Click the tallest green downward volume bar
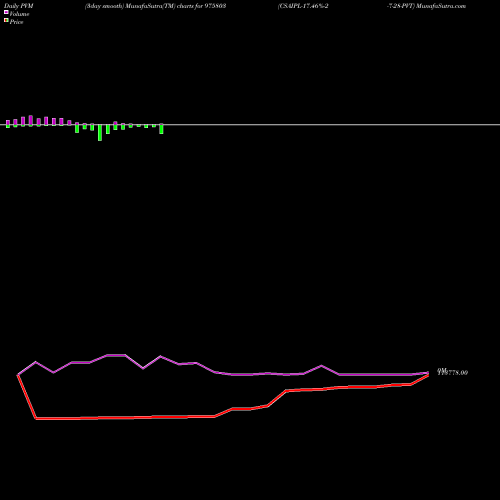The width and height of the screenshot is (500, 500). tap(100, 132)
